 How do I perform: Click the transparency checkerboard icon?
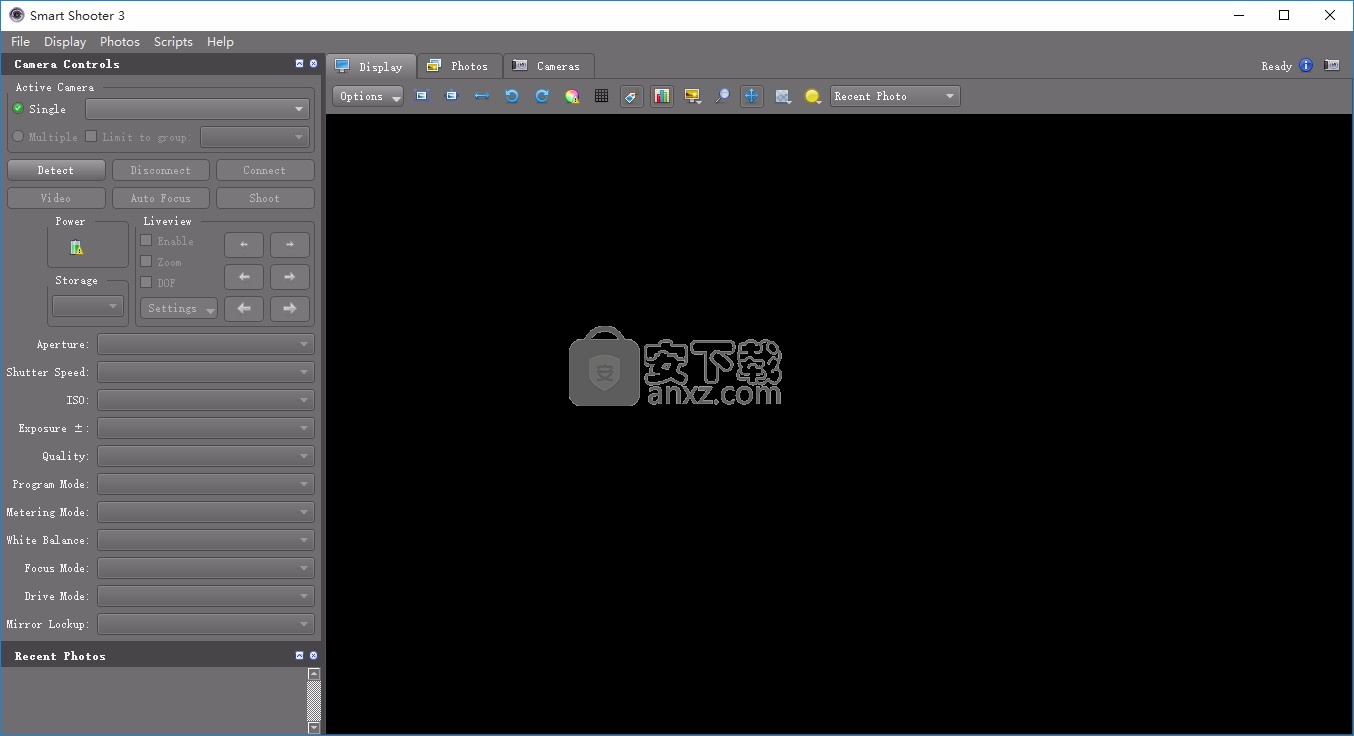(783, 96)
